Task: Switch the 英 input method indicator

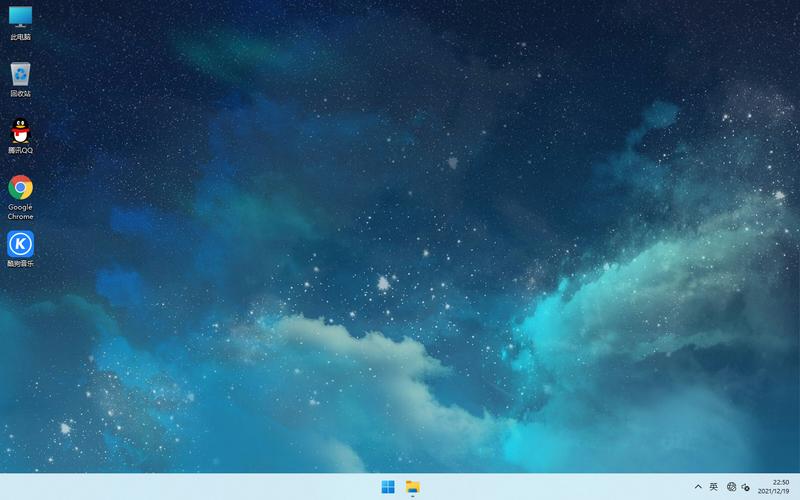Action: [714, 487]
